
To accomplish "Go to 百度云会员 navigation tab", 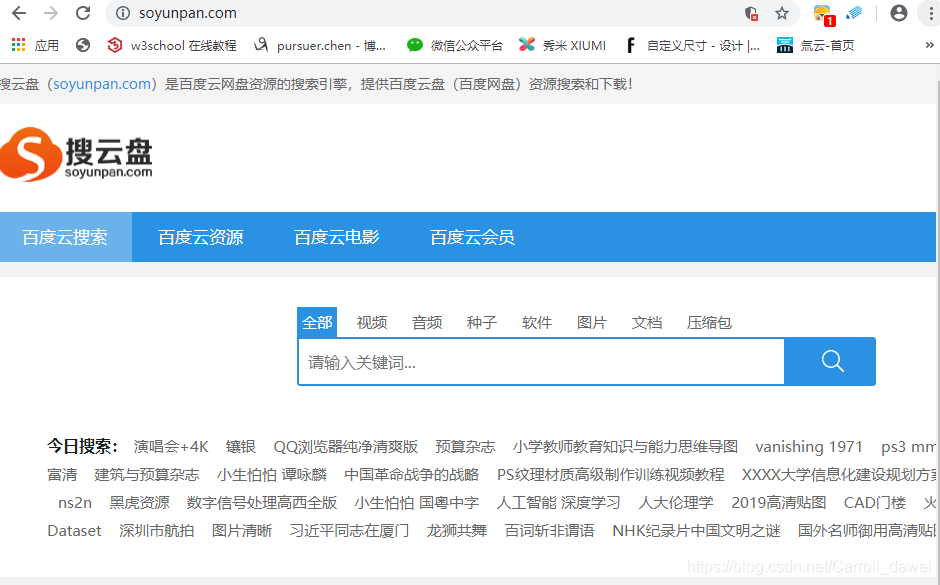I will click(472, 237).
